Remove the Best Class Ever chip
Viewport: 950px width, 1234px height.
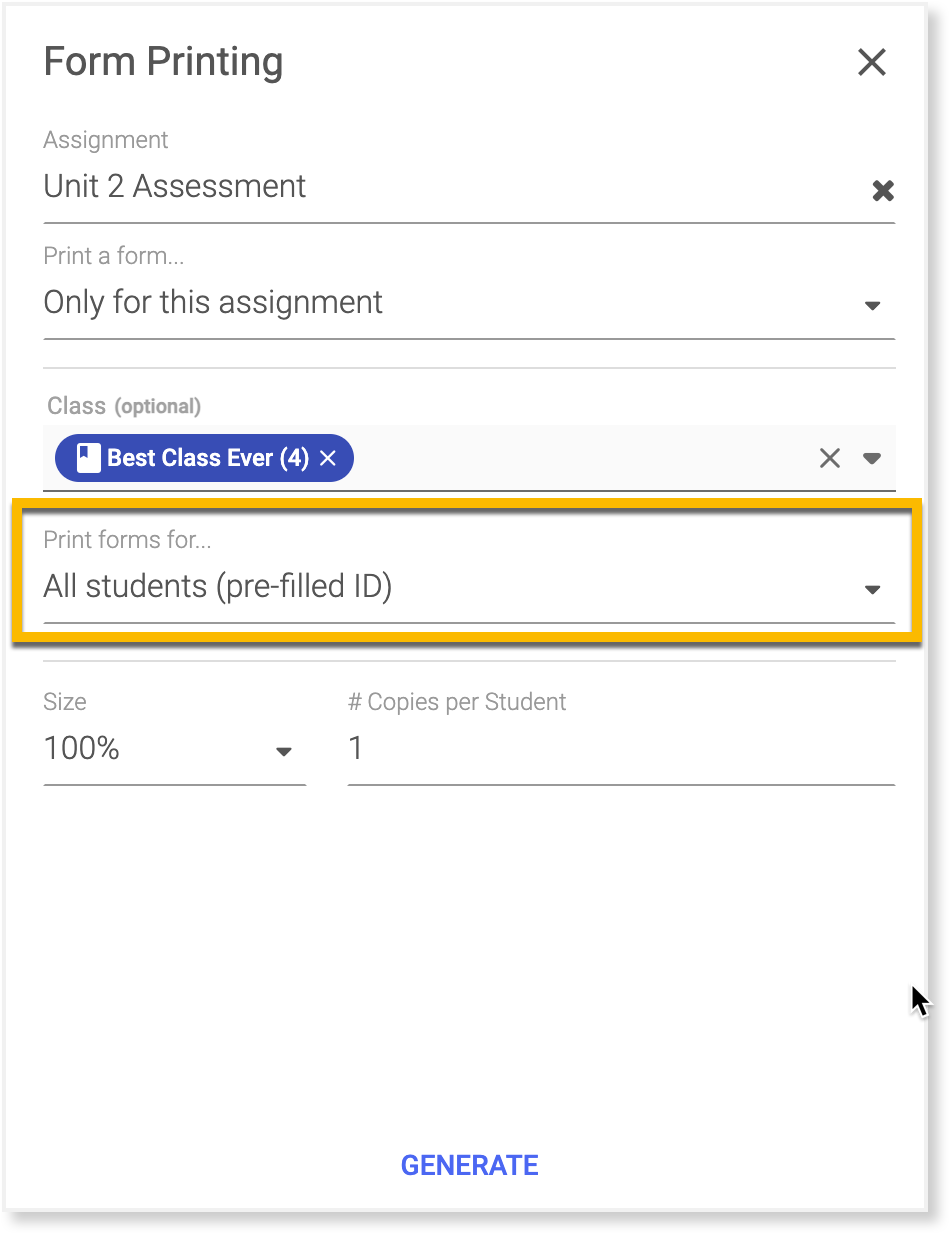327,458
